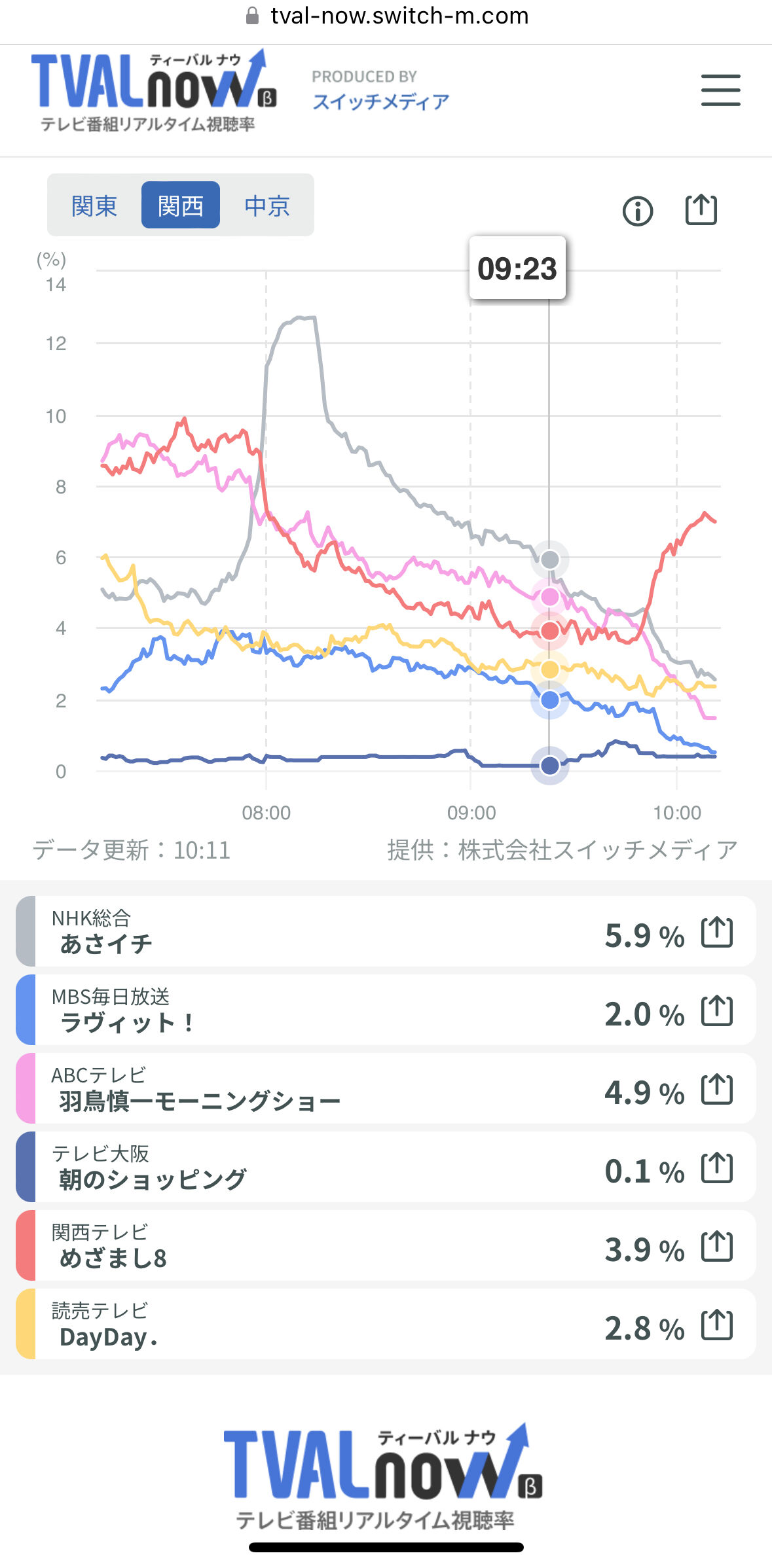Open the hamburger menu

tap(720, 90)
